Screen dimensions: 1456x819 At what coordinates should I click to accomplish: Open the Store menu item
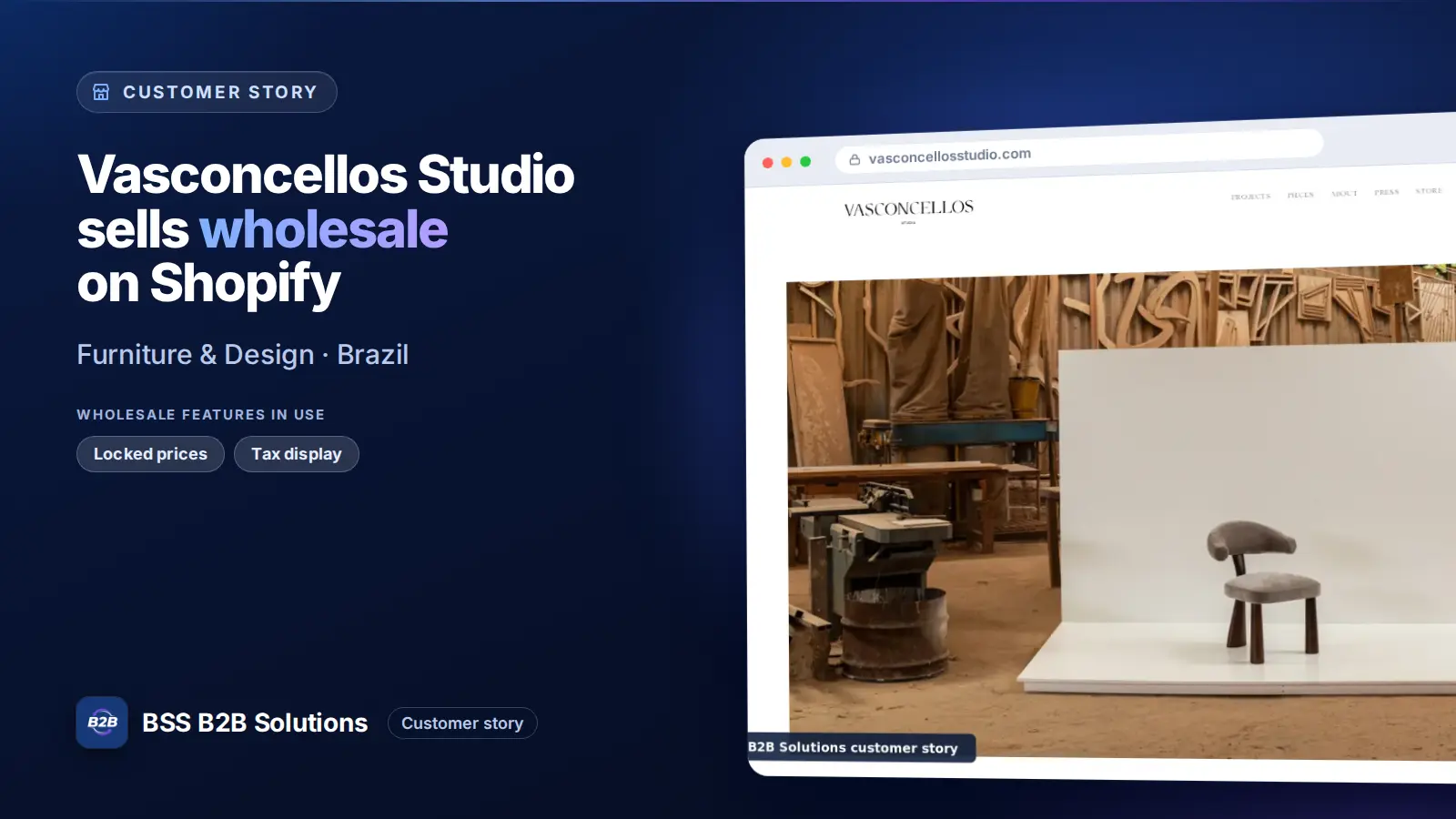[1429, 191]
